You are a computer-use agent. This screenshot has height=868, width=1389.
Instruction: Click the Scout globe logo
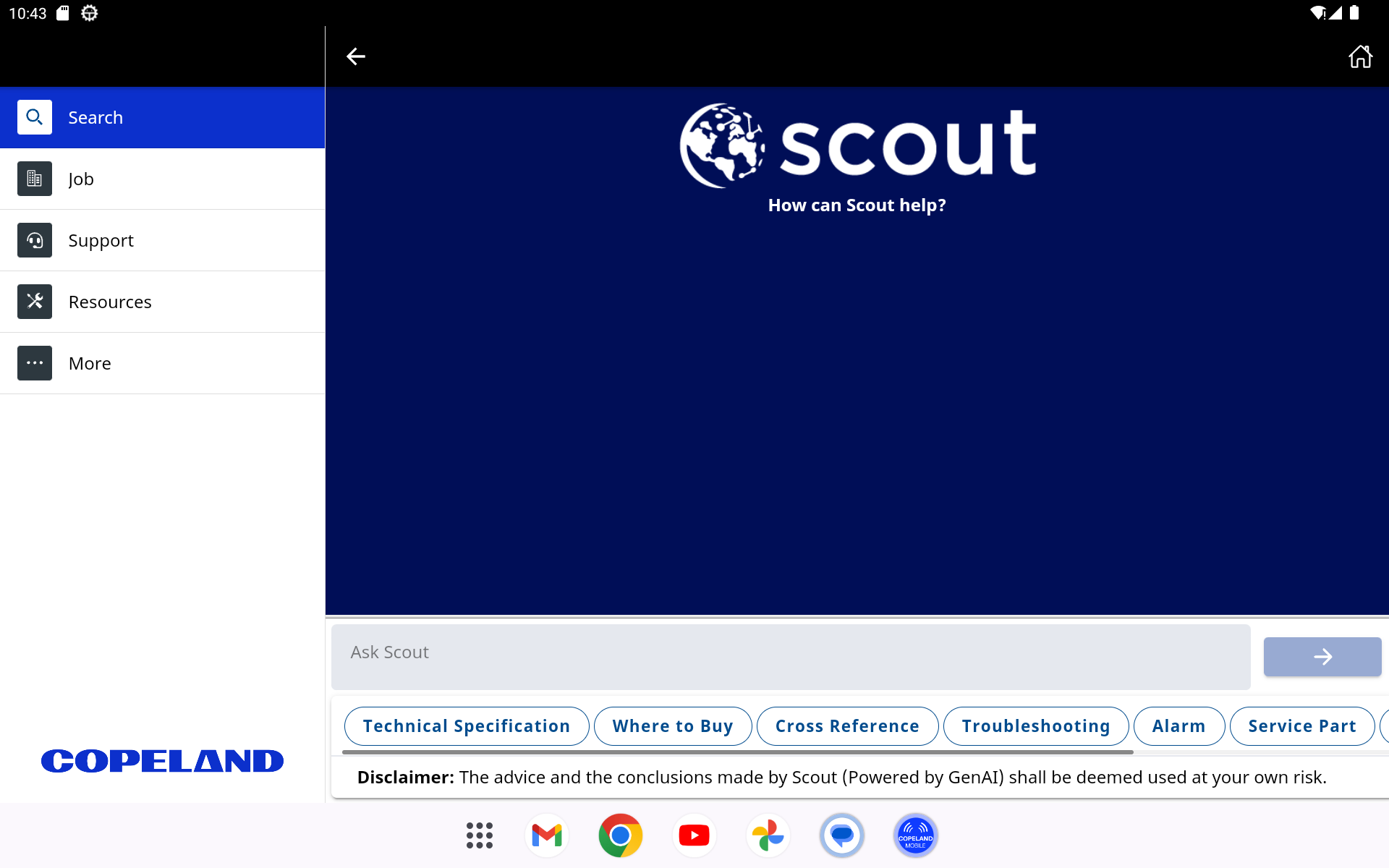click(722, 145)
